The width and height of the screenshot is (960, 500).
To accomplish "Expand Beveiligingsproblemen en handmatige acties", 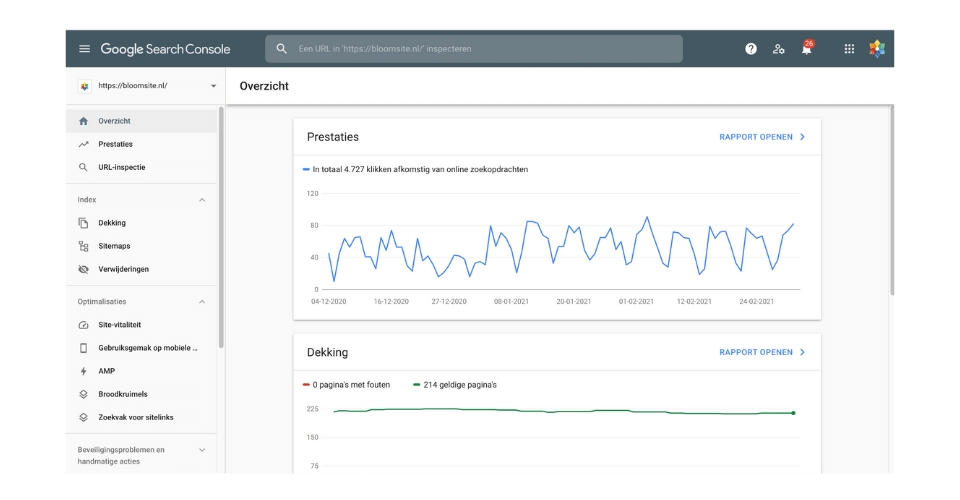I will click(202, 450).
